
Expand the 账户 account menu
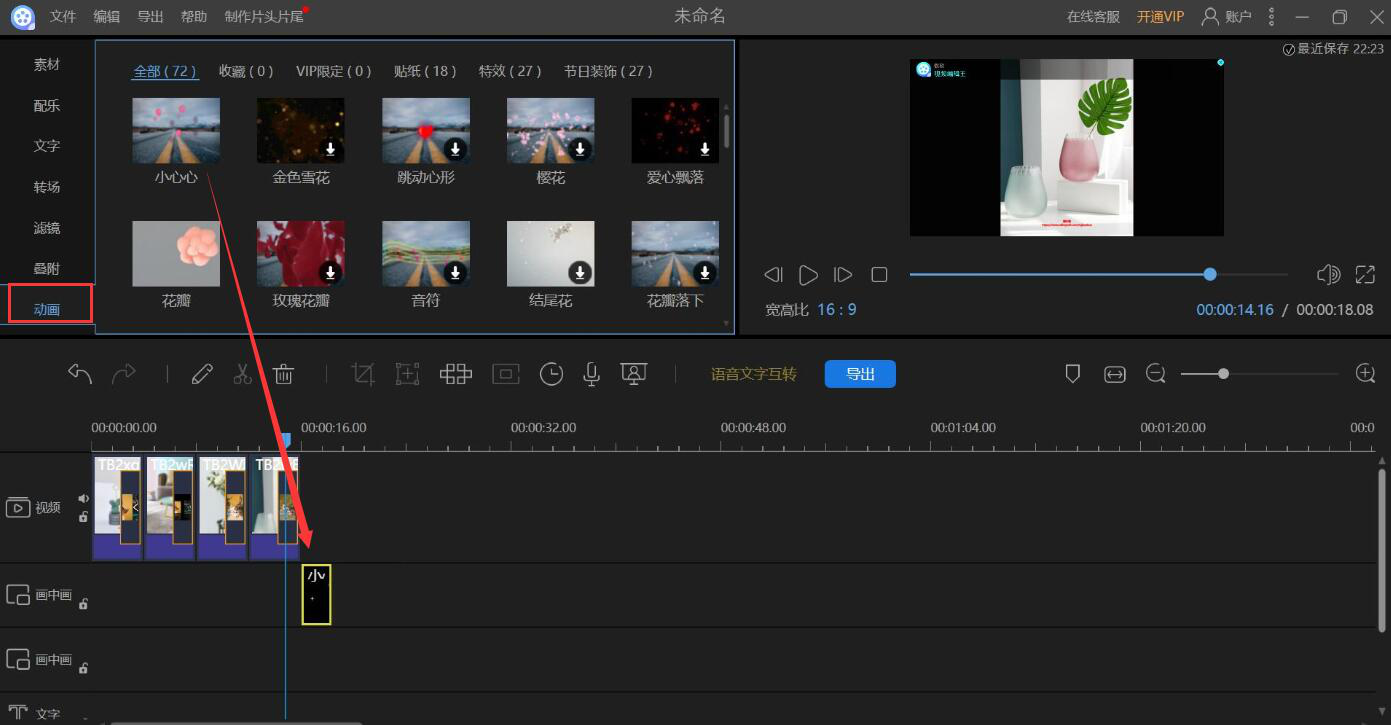[1227, 17]
